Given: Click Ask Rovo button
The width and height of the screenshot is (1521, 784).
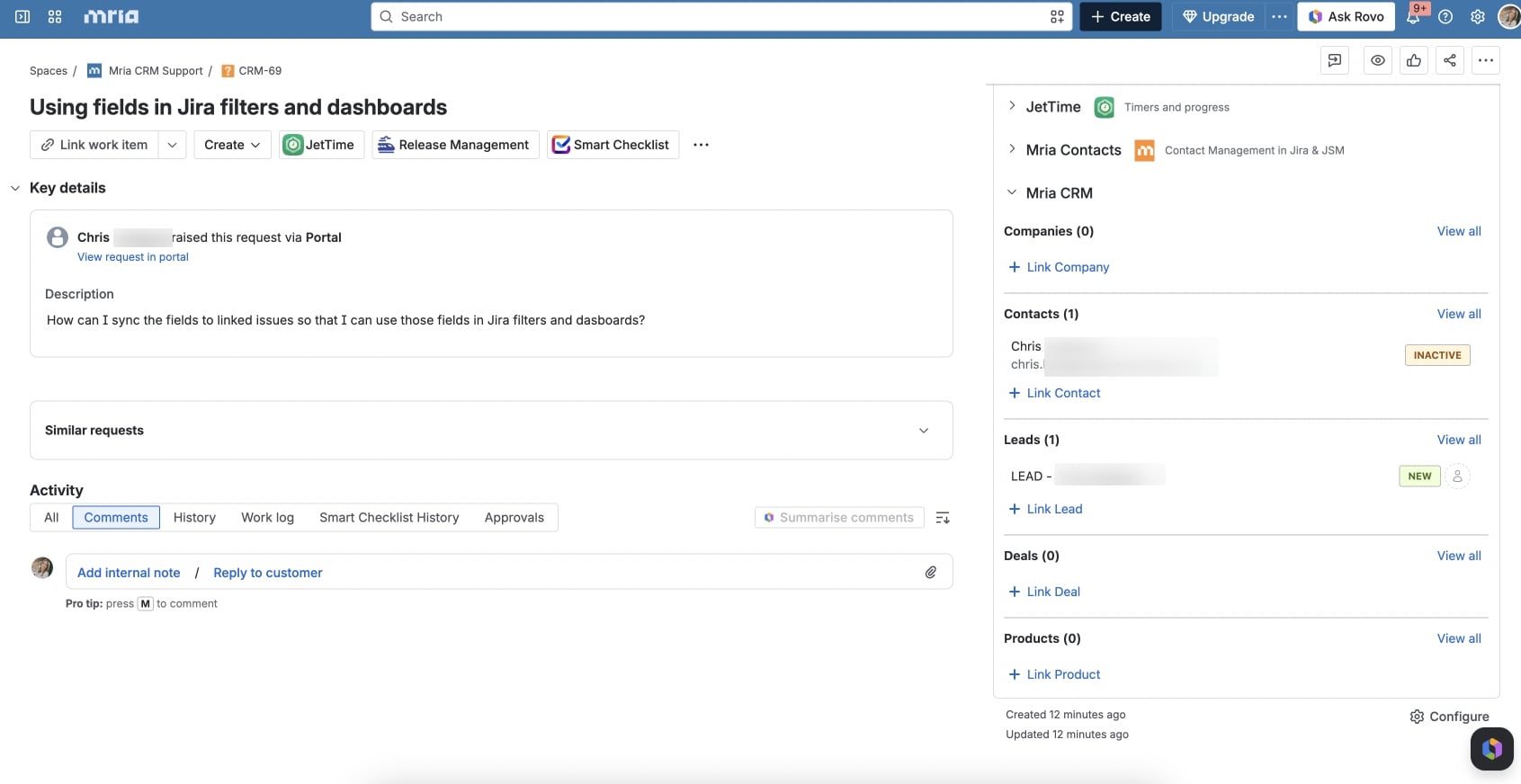Looking at the screenshot, I should [x=1347, y=16].
